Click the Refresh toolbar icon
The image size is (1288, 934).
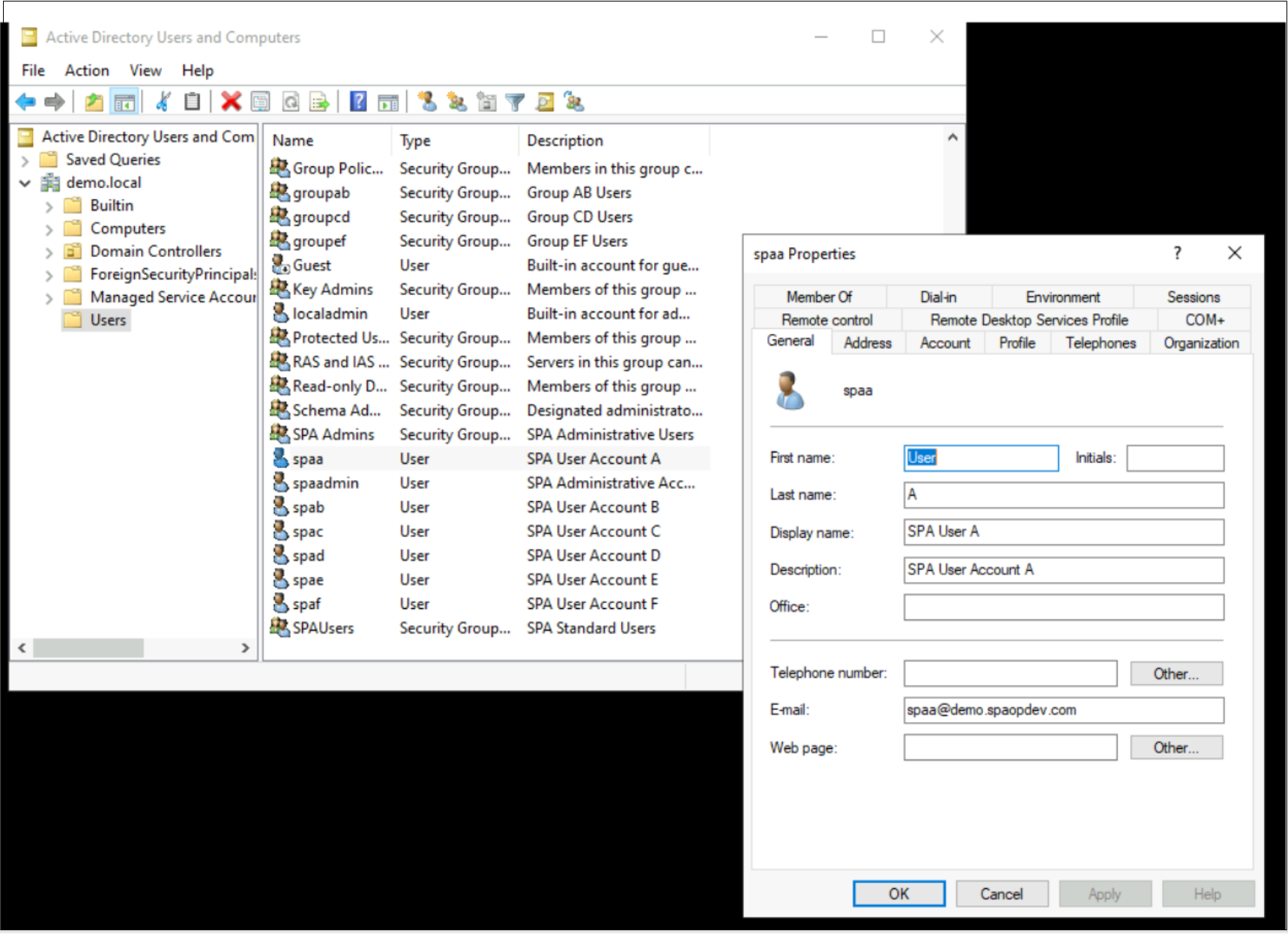291,102
